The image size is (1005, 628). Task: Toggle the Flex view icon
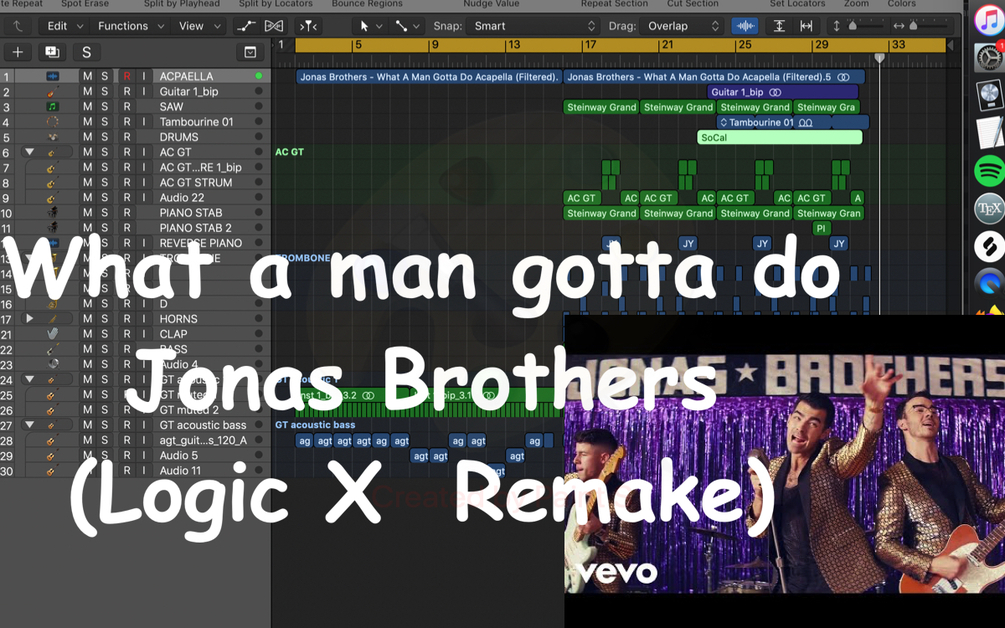(x=274, y=26)
